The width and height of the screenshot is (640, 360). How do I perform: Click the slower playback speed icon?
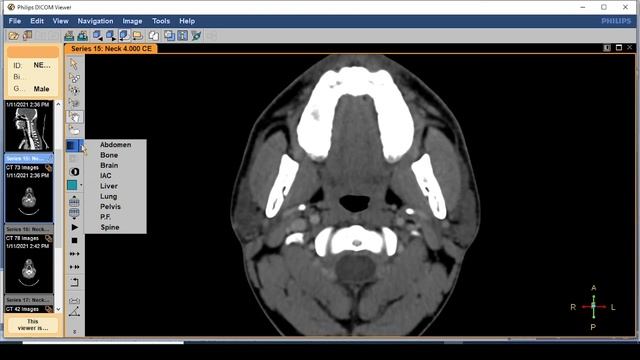coord(74,254)
